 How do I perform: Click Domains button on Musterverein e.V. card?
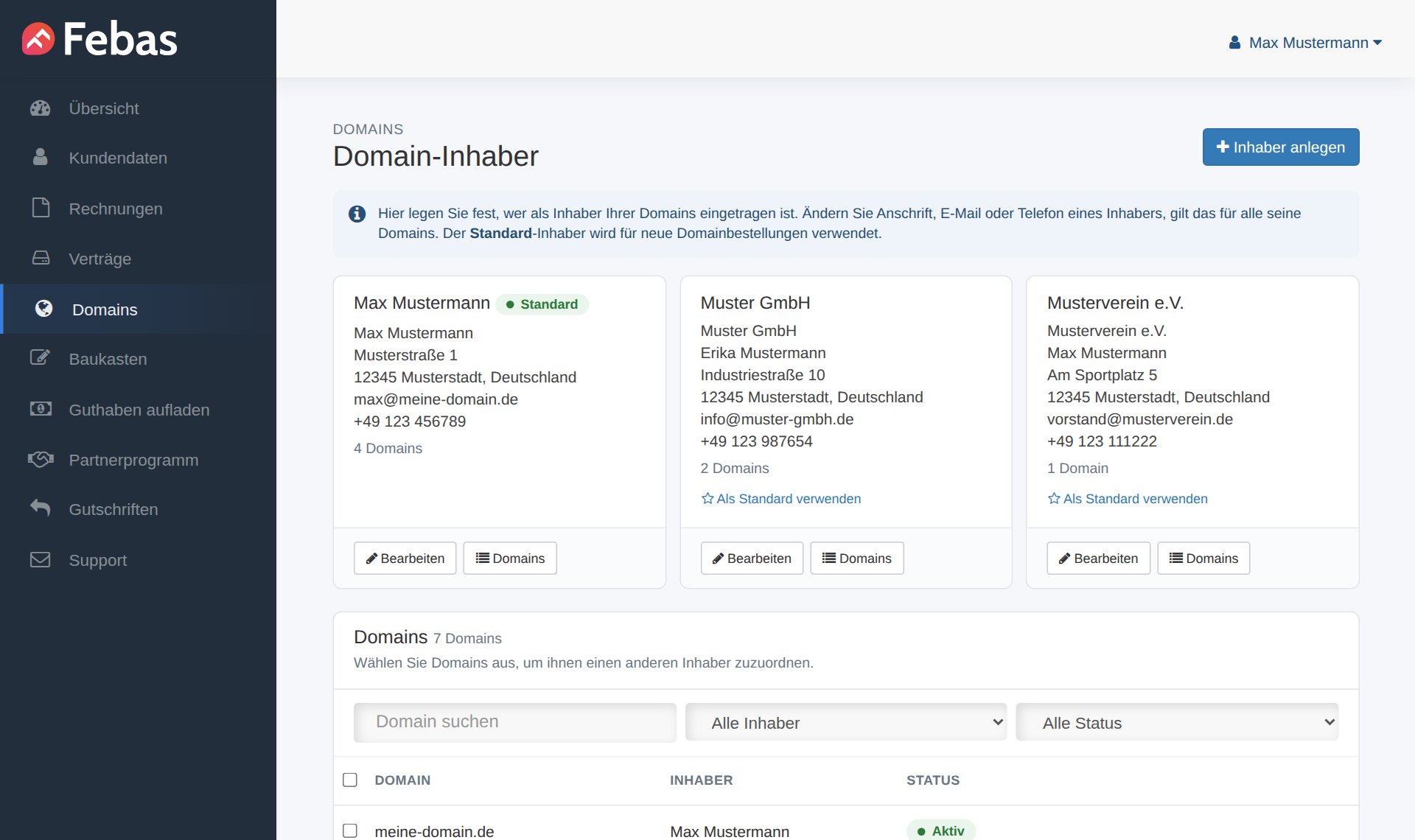(x=1203, y=558)
